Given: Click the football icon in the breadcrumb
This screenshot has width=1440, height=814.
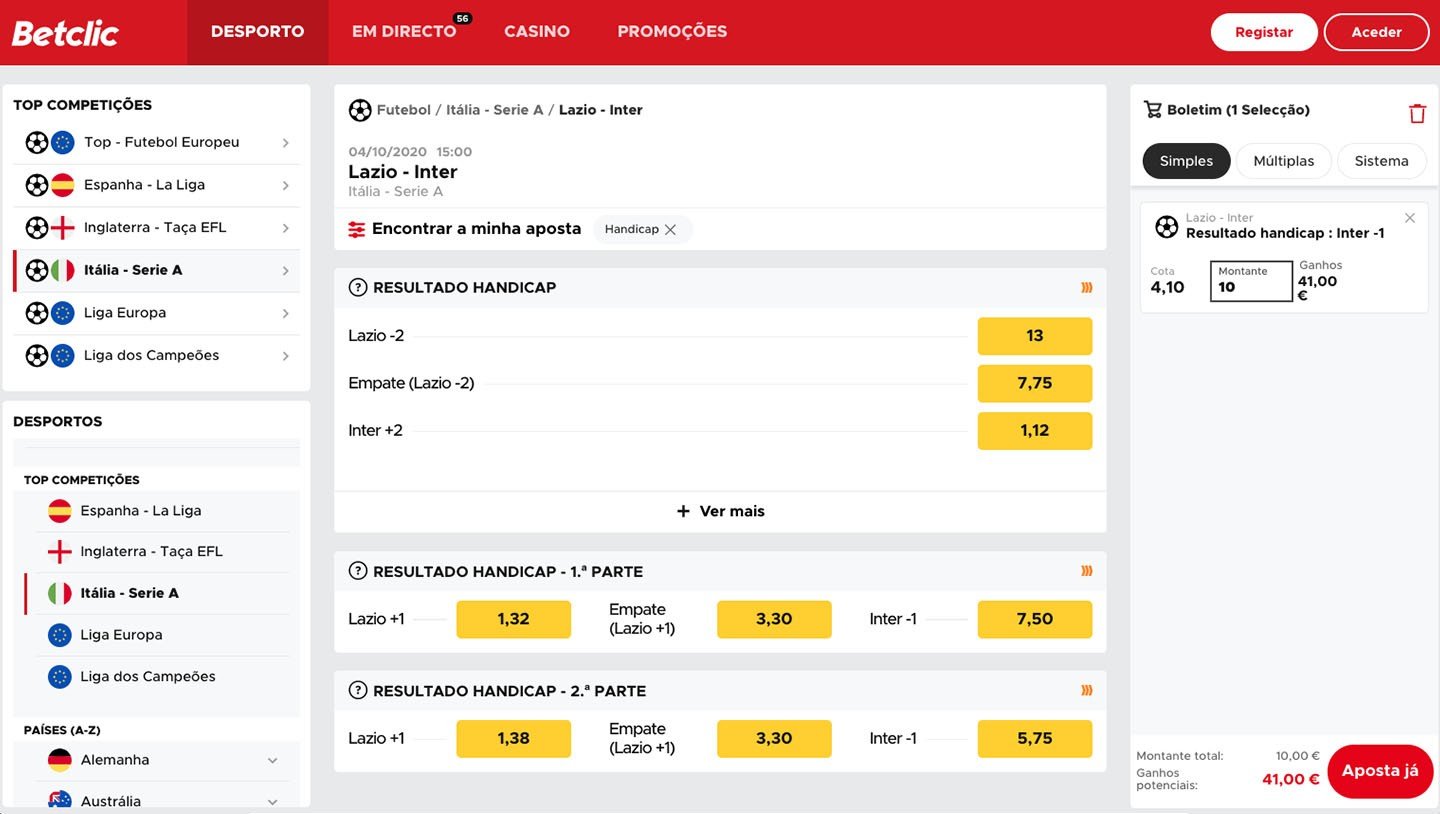Looking at the screenshot, I should pyautogui.click(x=360, y=110).
